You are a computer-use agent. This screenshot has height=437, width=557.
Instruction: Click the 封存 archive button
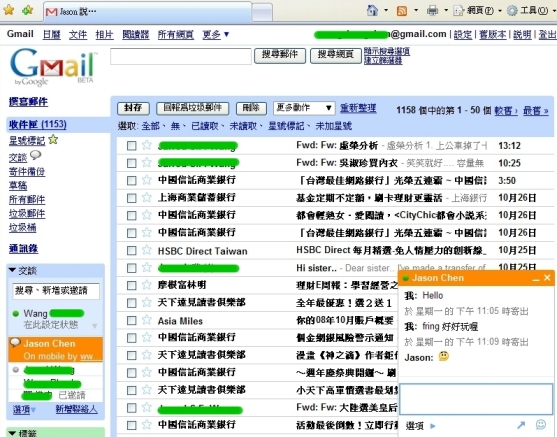(133, 108)
